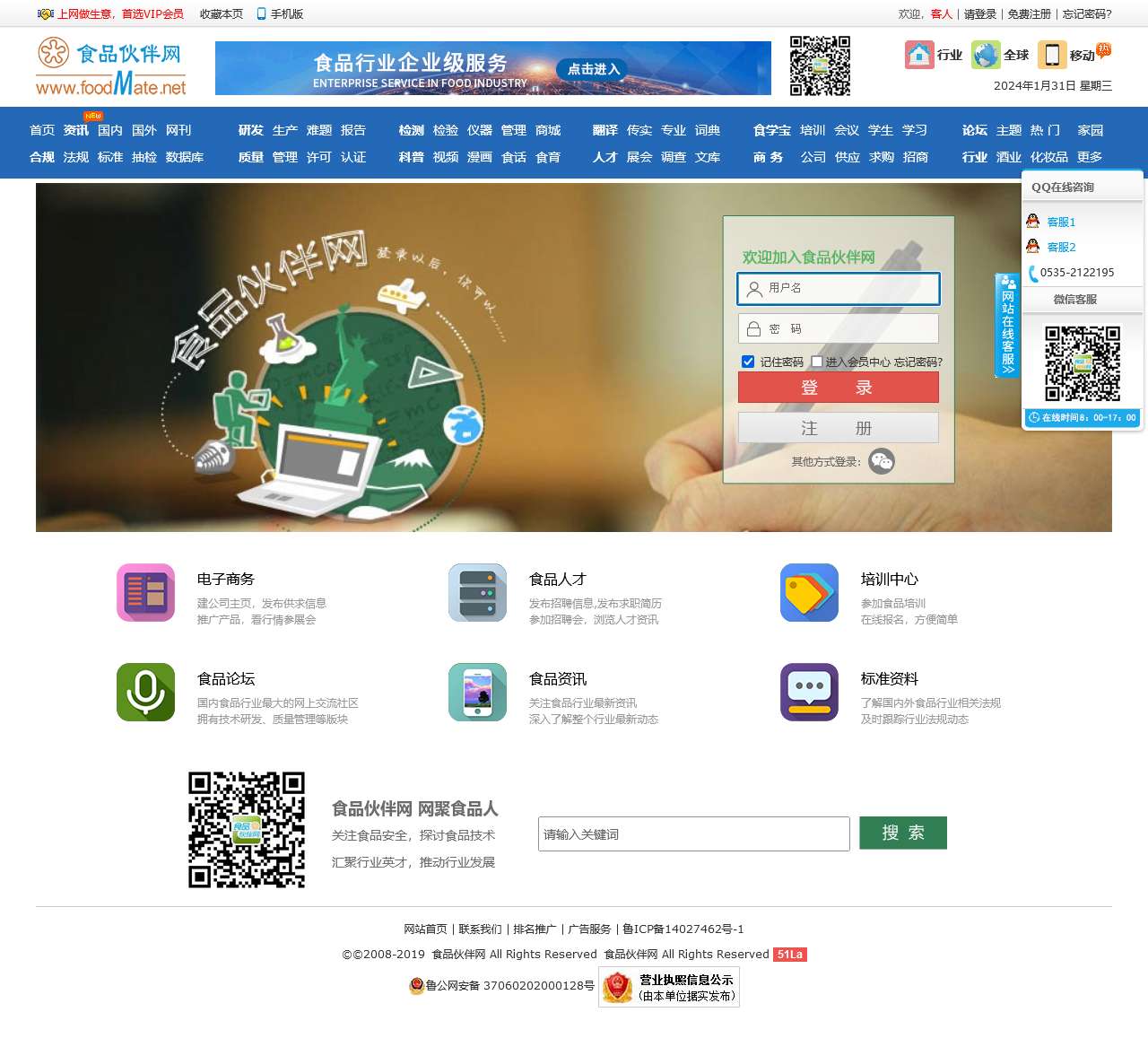
Task: Click inside the keyword search field
Action: (x=692, y=833)
